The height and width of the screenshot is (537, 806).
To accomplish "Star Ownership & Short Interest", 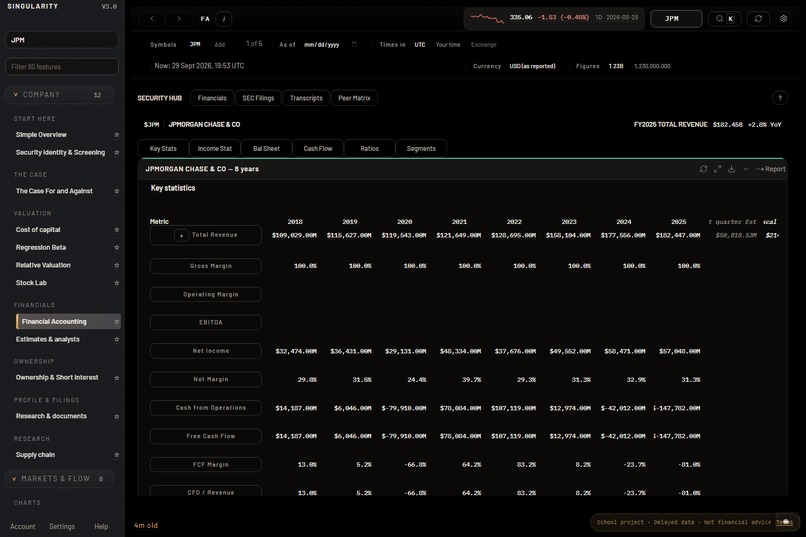I will (117, 378).
